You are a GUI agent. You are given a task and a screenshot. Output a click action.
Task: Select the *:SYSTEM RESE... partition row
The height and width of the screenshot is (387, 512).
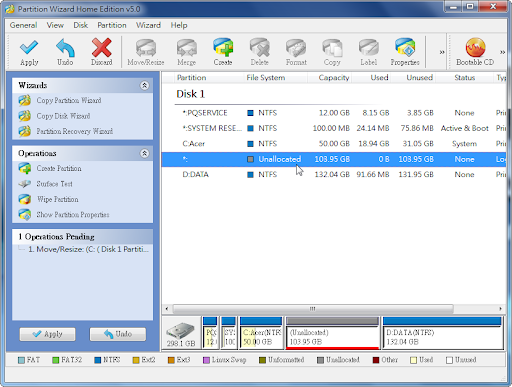(x=334, y=128)
